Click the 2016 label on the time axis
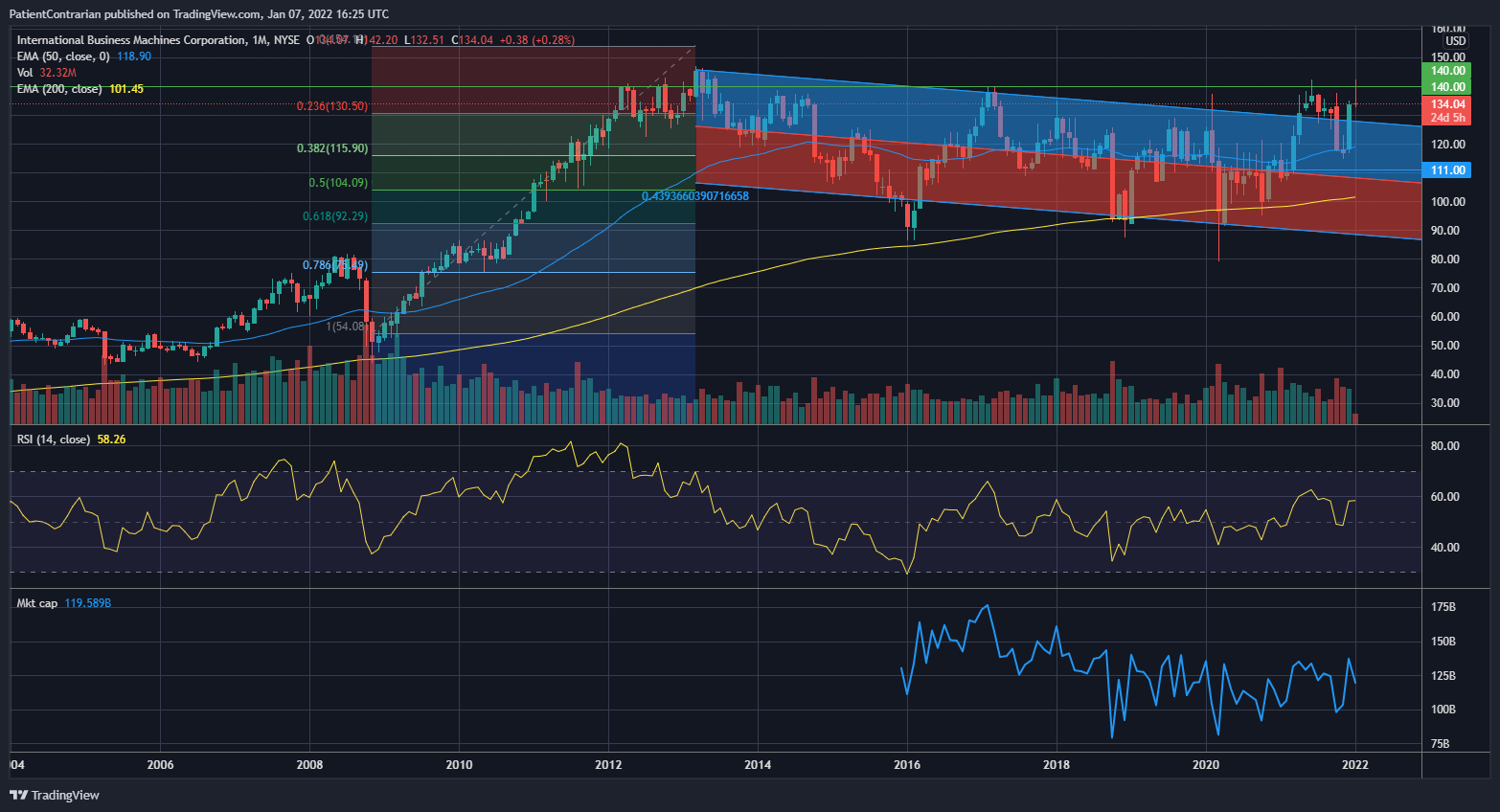Viewport: 1500px width, 812px height. (907, 764)
